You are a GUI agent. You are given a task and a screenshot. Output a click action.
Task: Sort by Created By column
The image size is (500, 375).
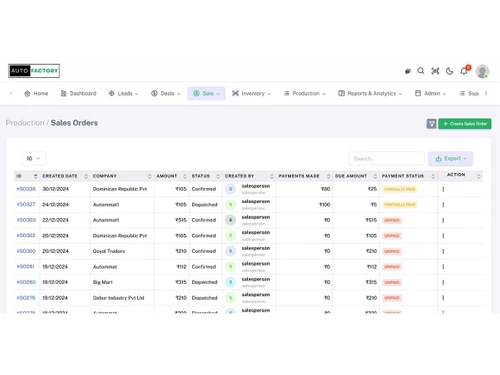(249, 176)
